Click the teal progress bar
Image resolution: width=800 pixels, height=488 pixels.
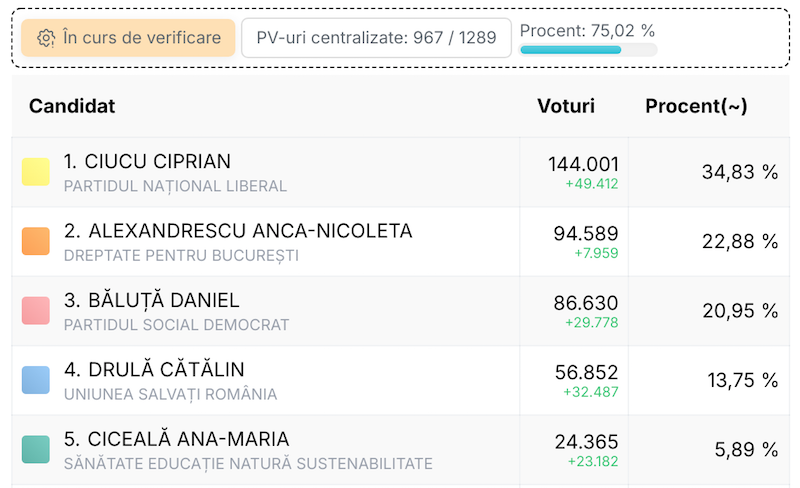click(588, 50)
